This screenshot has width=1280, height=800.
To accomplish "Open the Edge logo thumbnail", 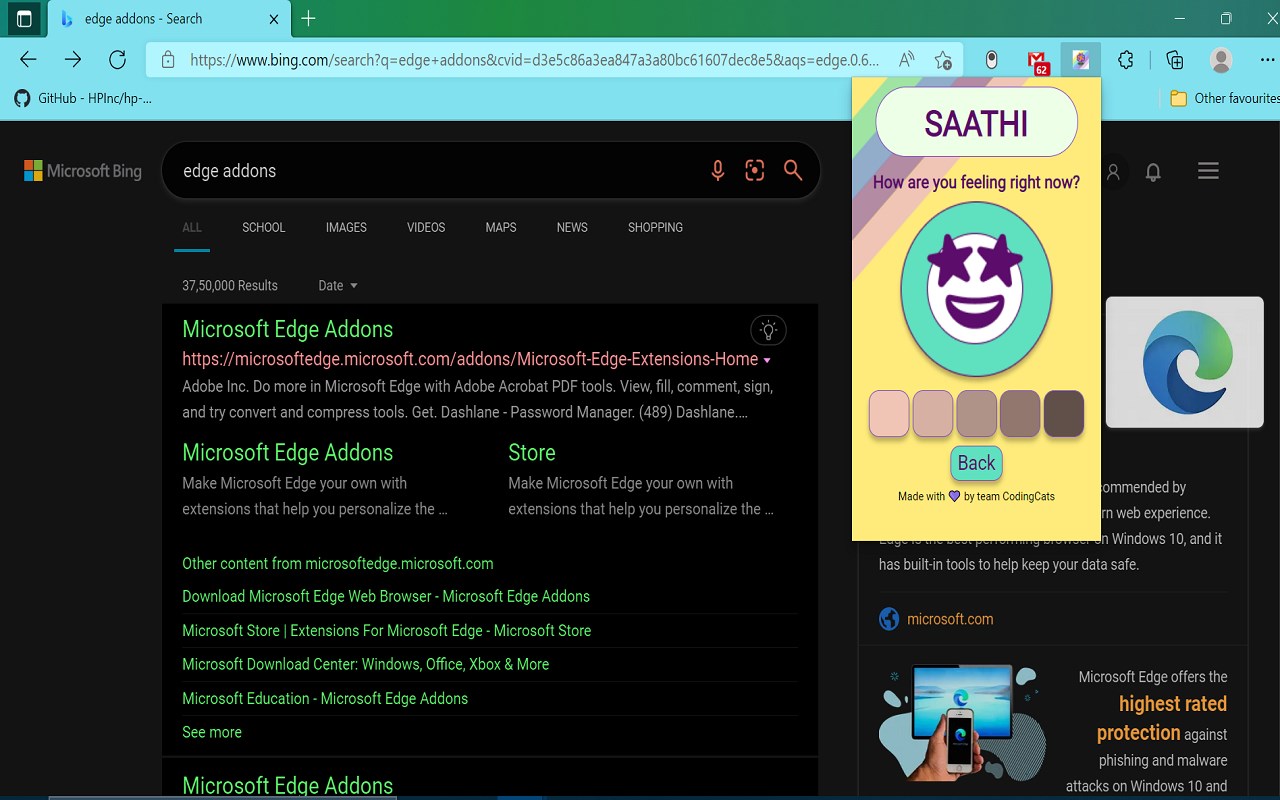I will [1185, 362].
